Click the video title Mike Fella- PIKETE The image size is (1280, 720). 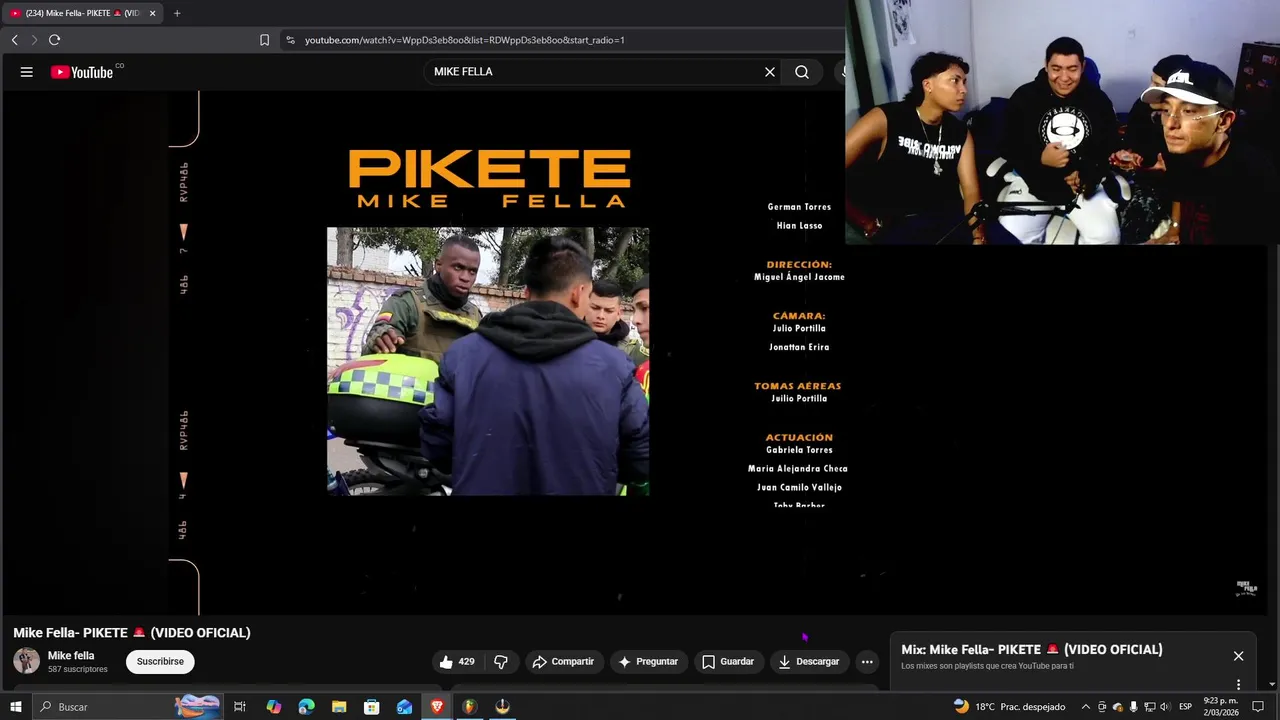(x=131, y=633)
